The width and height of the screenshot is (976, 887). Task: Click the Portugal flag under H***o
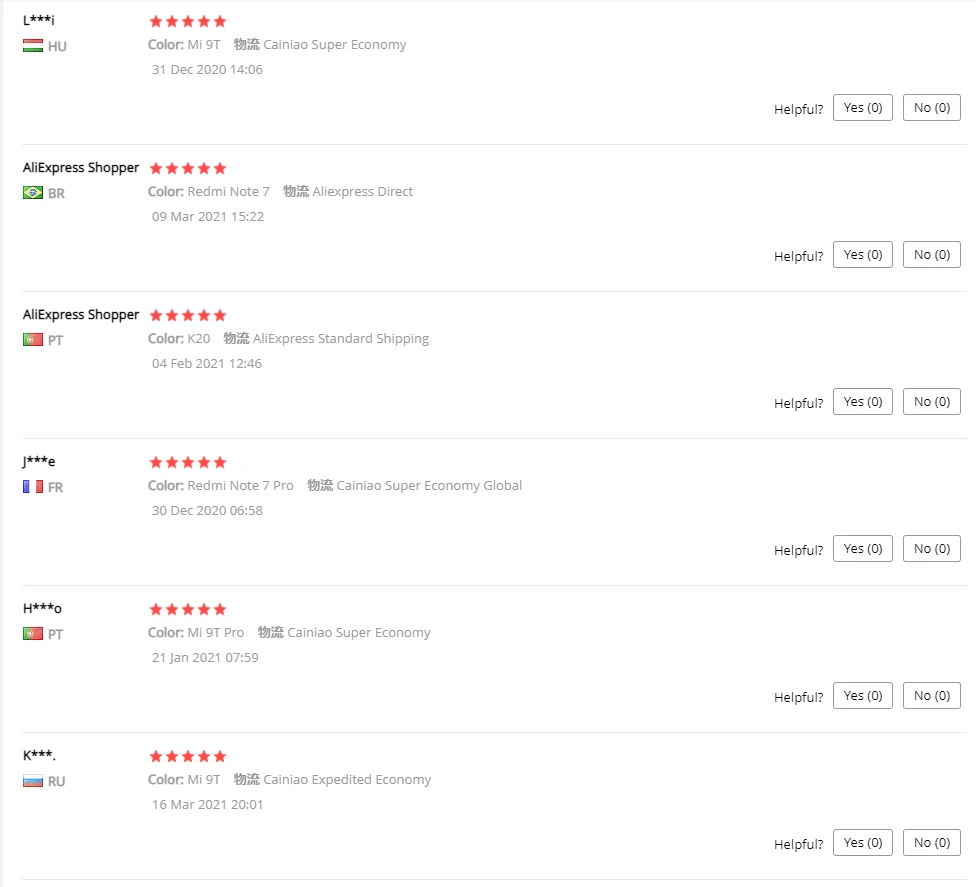[33, 634]
